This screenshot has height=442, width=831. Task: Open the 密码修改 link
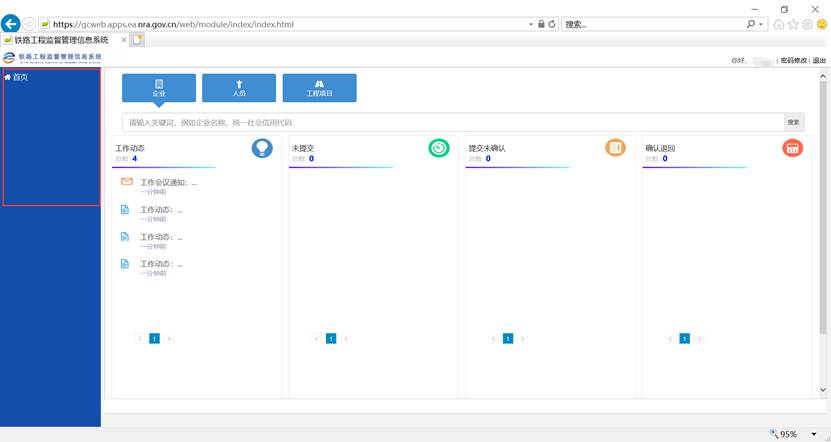click(x=794, y=61)
